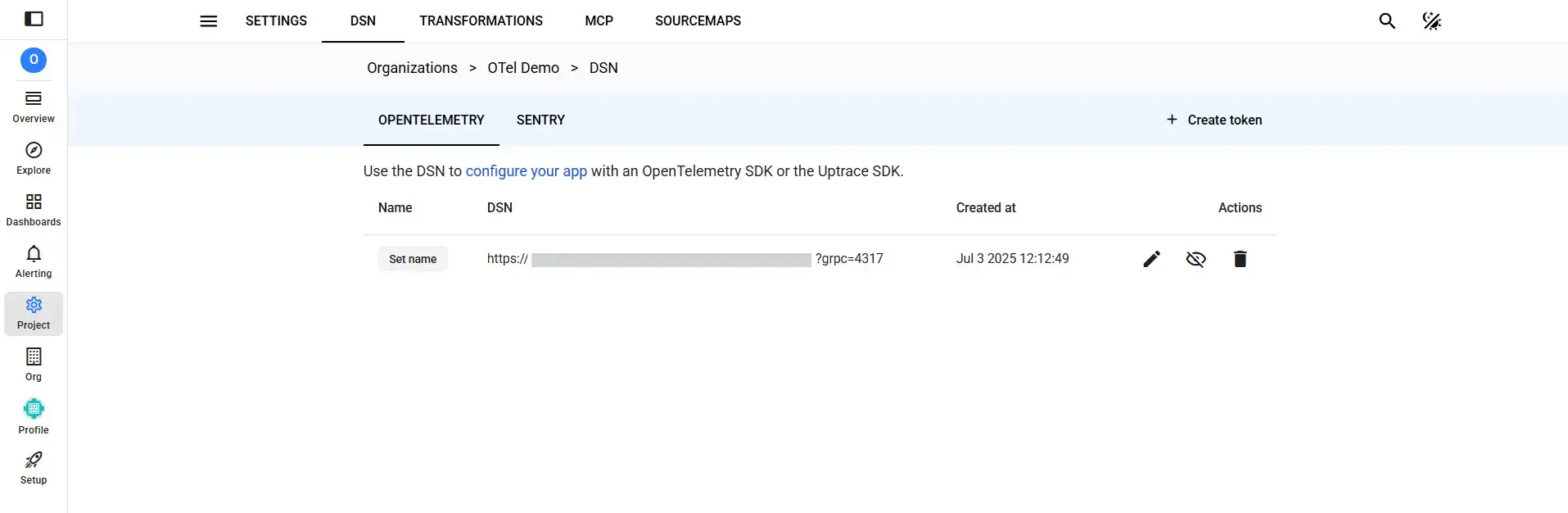Open Alerting bell icon
The width and height of the screenshot is (1568, 513).
(34, 253)
